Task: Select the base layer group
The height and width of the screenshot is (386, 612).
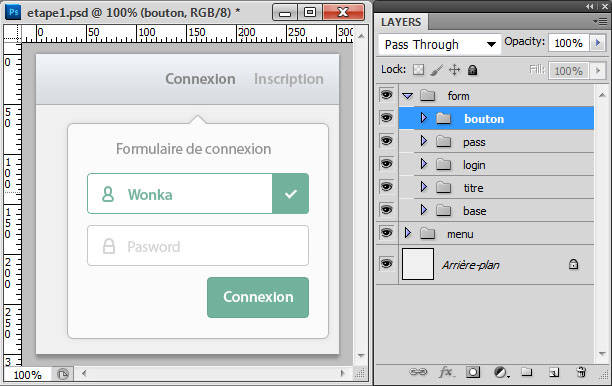Action: tap(496, 210)
